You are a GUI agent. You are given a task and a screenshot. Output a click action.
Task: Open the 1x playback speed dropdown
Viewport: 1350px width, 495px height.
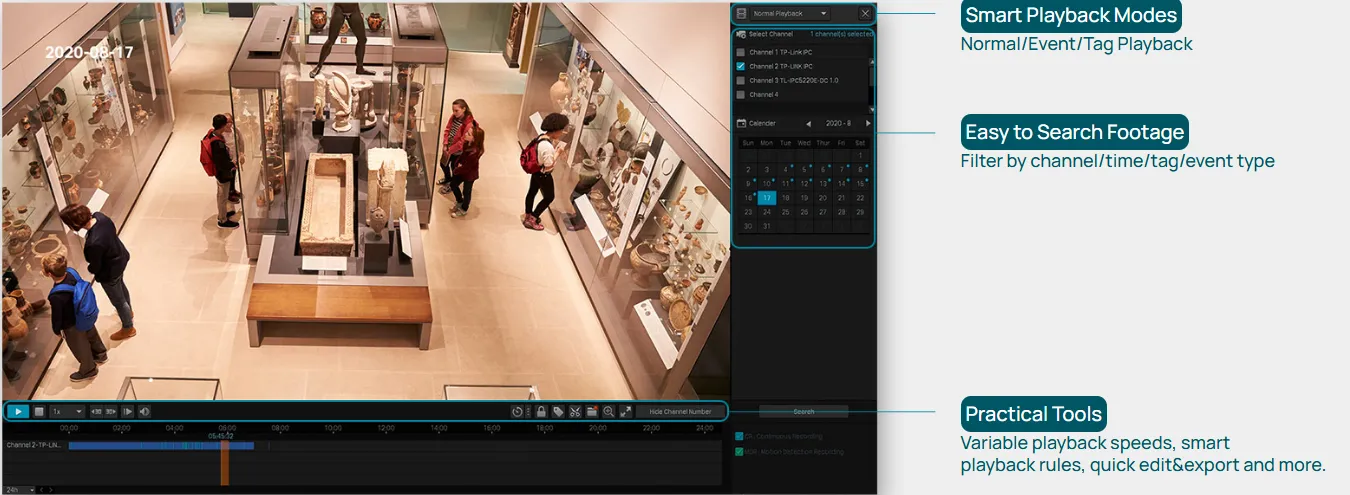pos(67,411)
